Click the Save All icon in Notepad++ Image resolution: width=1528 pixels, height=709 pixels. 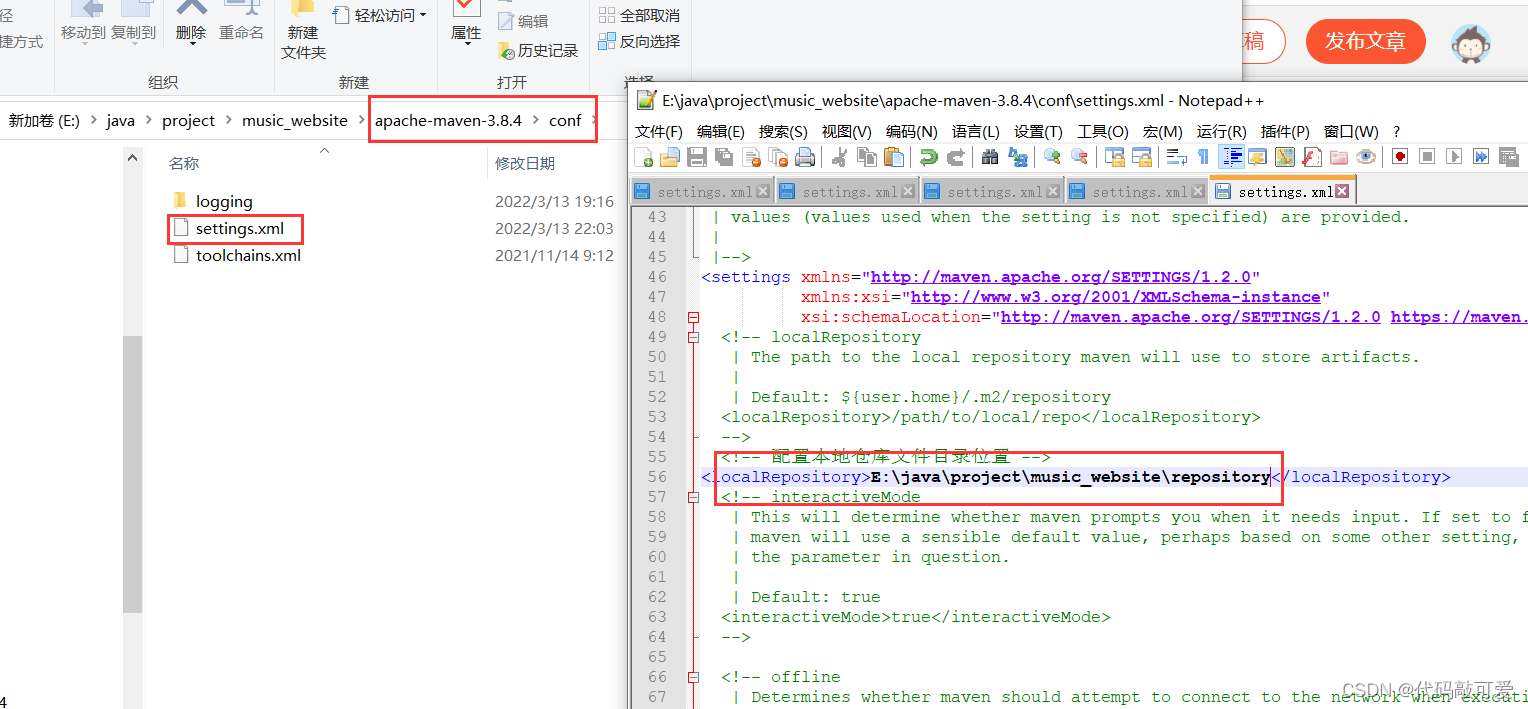pyautogui.click(x=724, y=157)
